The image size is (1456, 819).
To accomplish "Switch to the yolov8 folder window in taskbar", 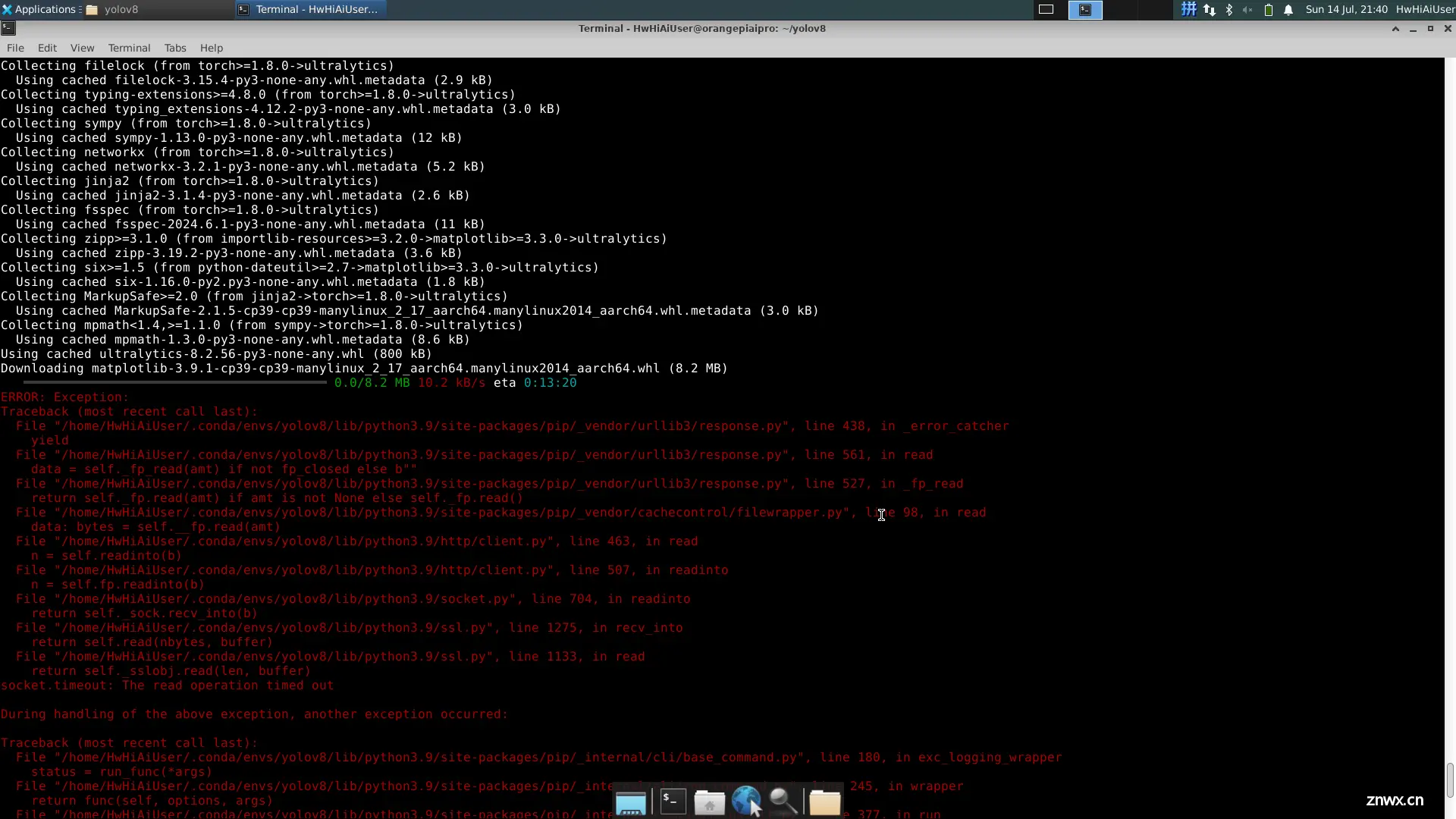I will click(x=157, y=9).
